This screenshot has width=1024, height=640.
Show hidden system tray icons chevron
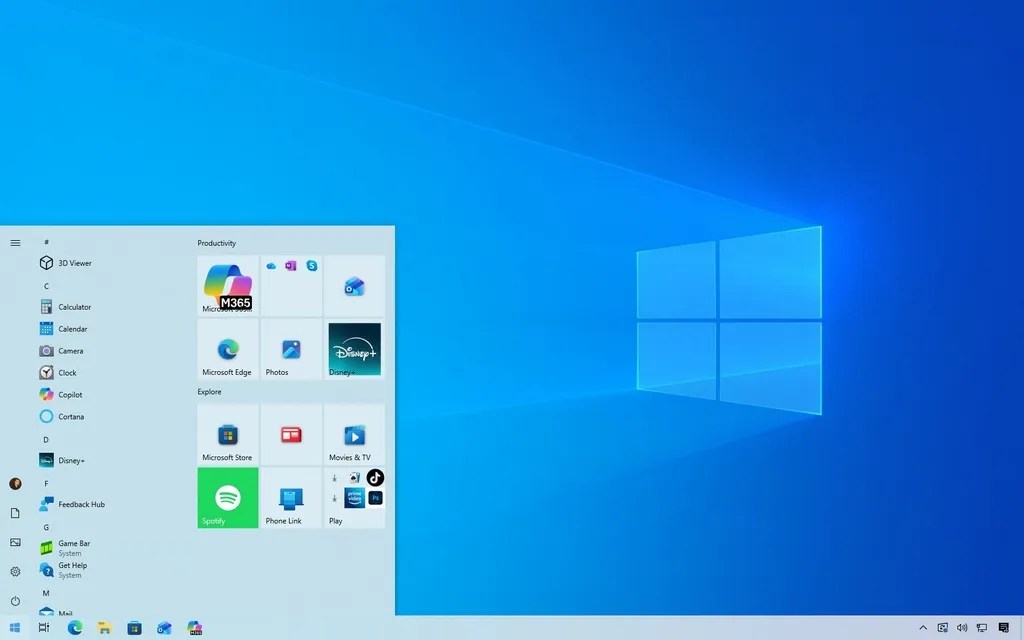(923, 628)
